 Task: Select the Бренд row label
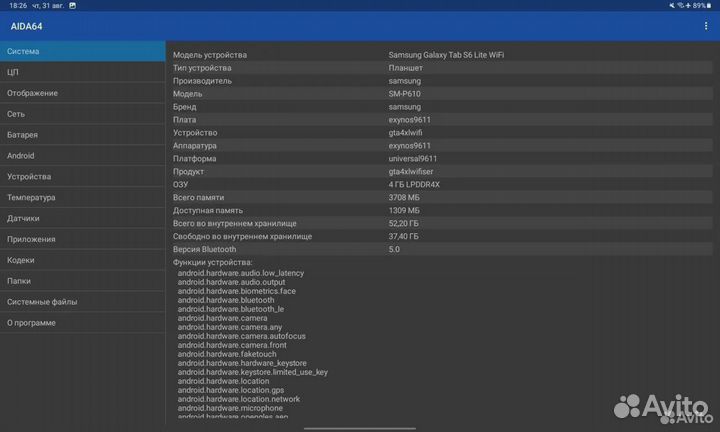pyautogui.click(x=185, y=107)
